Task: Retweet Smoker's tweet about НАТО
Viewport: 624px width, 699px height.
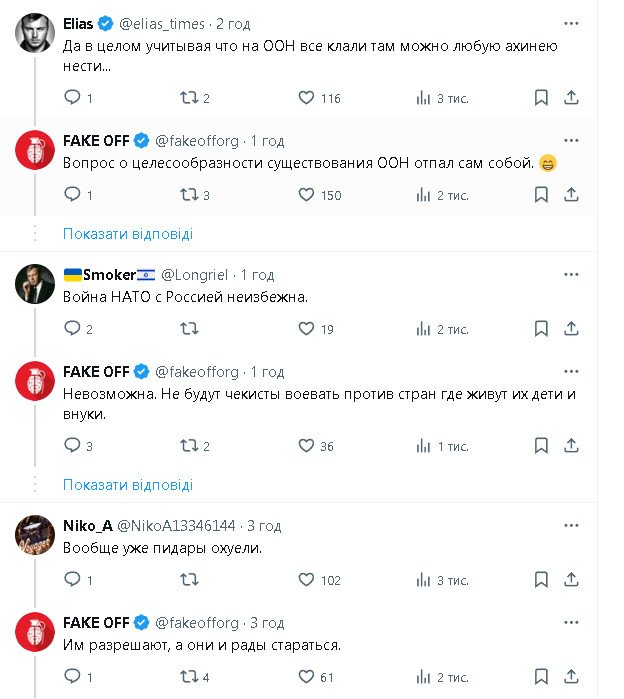Action: coord(188,329)
